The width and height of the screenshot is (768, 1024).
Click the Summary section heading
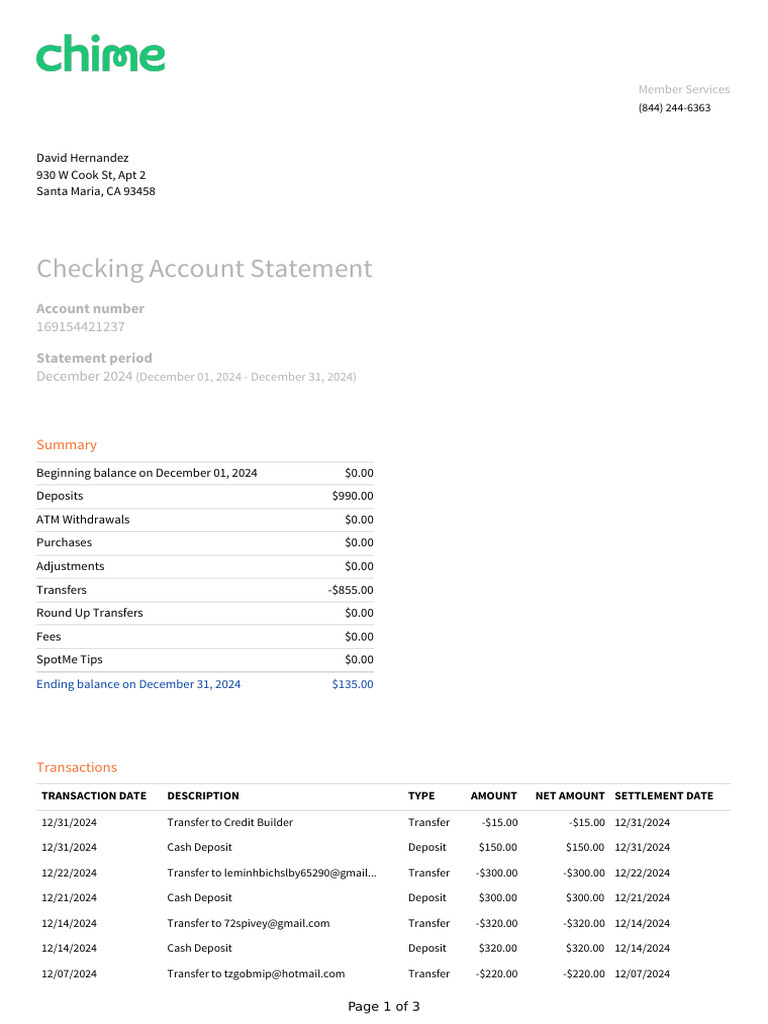[x=67, y=445]
